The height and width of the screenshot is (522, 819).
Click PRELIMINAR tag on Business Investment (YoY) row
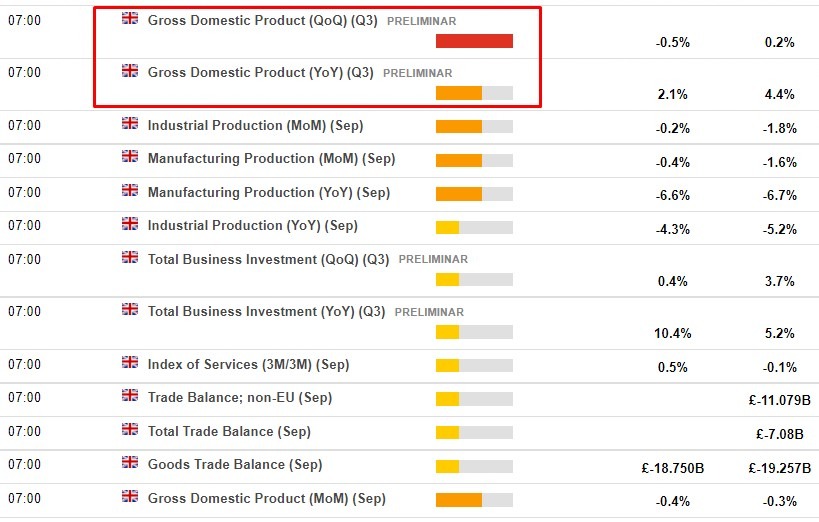click(x=429, y=312)
